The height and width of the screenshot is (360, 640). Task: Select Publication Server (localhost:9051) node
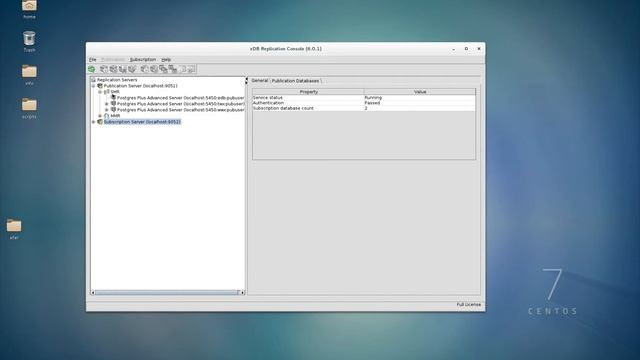pyautogui.click(x=140, y=86)
